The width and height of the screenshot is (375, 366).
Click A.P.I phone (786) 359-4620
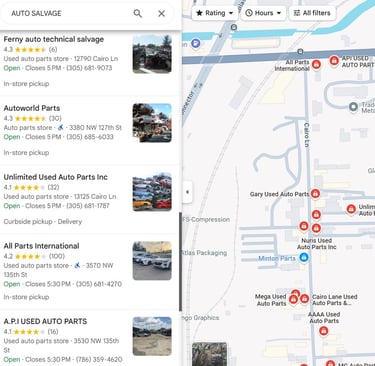pos(99,360)
